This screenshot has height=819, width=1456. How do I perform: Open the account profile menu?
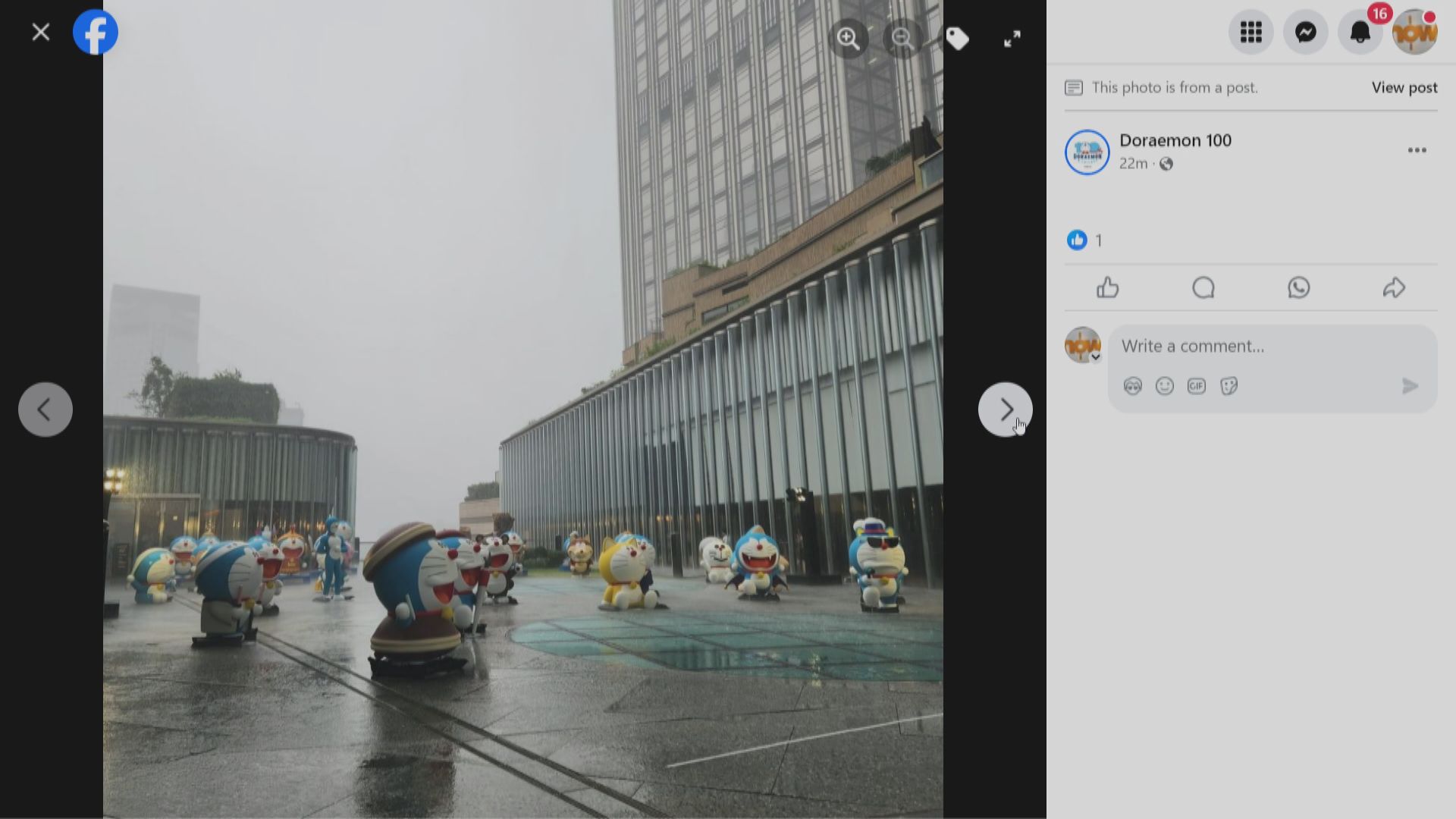(1415, 32)
